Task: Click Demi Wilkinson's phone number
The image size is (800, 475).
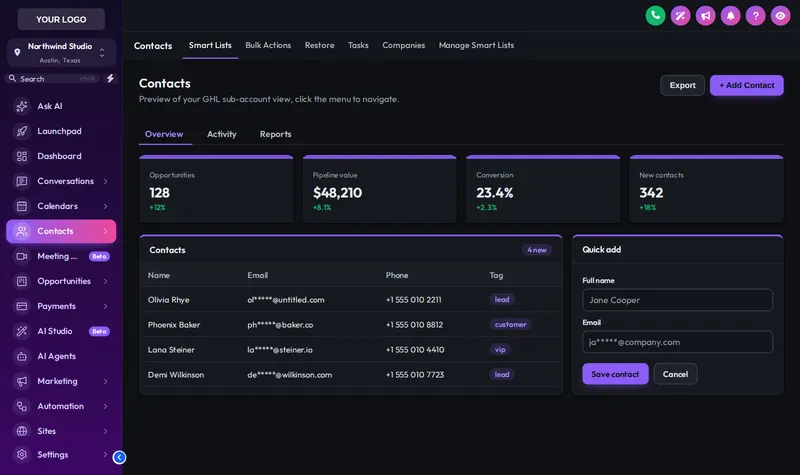Action: click(415, 374)
